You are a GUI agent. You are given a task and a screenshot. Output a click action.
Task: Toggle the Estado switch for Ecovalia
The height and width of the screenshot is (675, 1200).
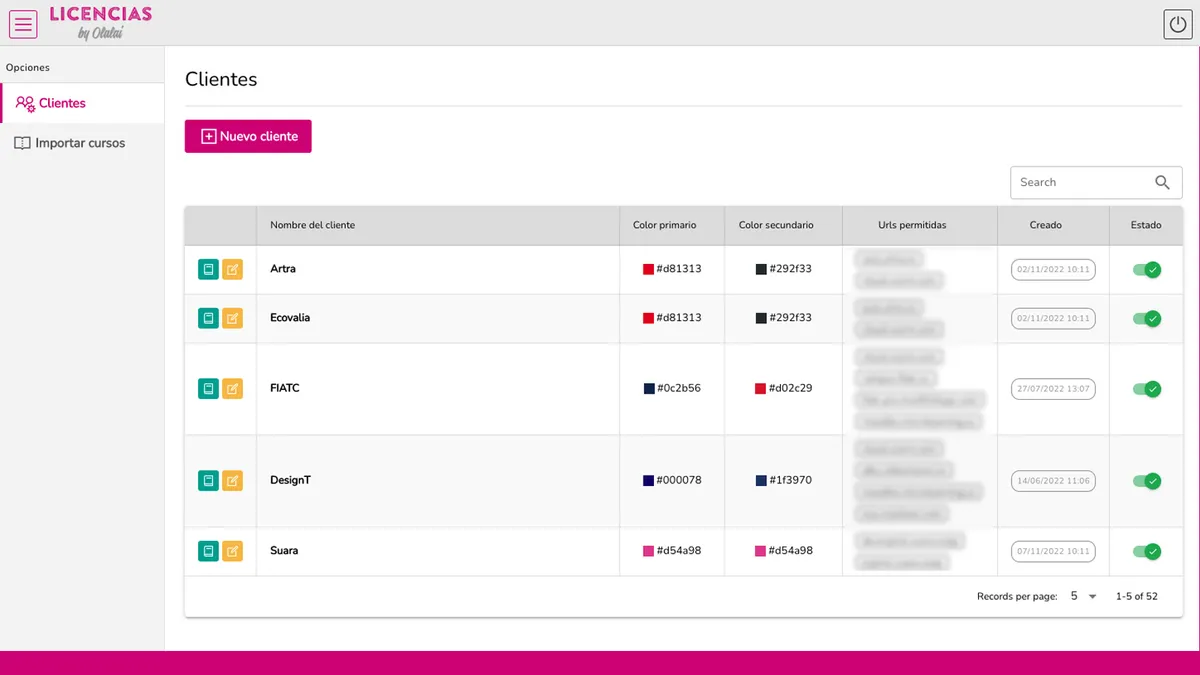click(1147, 318)
